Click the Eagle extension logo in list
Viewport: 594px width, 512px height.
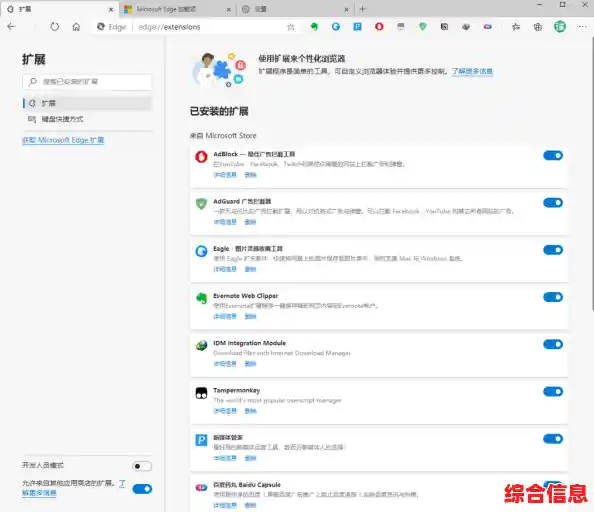201,251
